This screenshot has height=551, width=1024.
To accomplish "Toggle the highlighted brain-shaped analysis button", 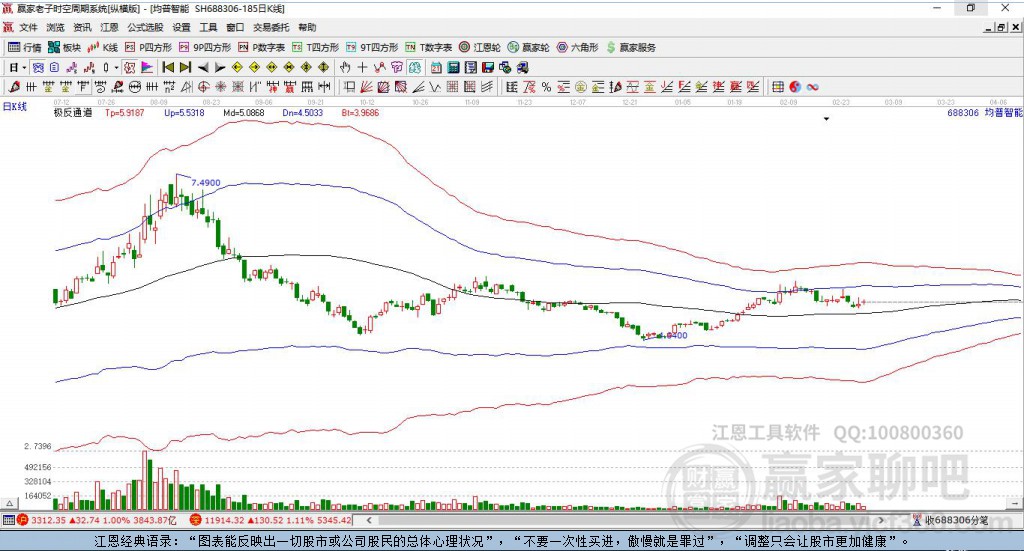I will coord(415,67).
